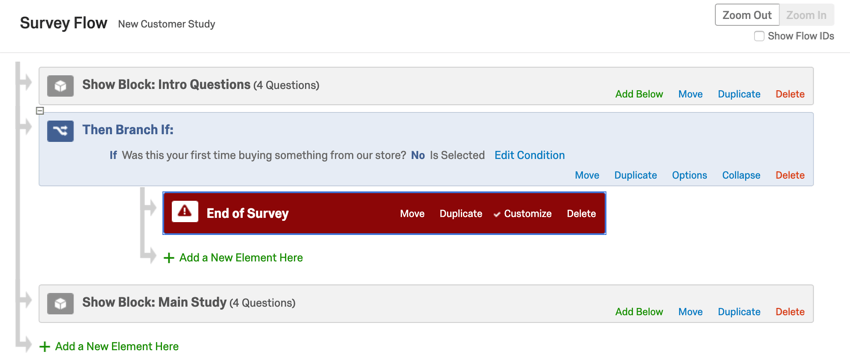Viewport: 850px width, 360px height.
Task: Click Zoom Out button
Action: click(747, 15)
